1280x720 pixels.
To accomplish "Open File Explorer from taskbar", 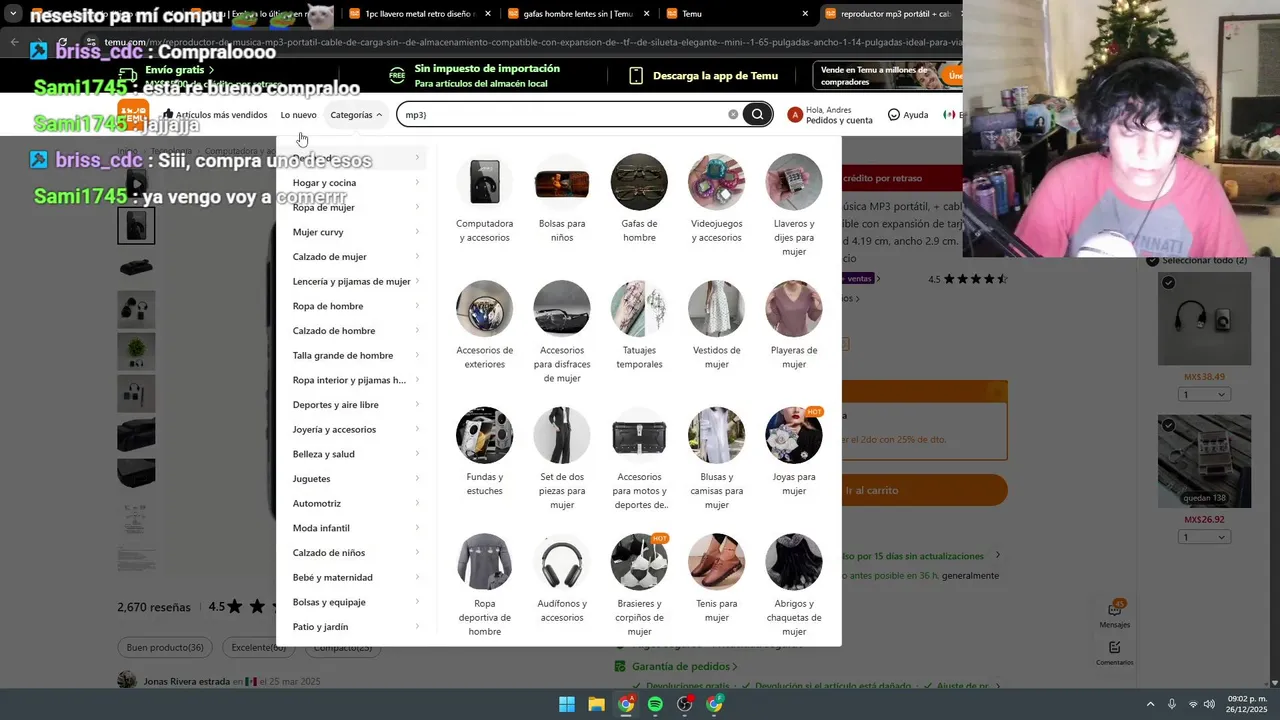I will (596, 704).
